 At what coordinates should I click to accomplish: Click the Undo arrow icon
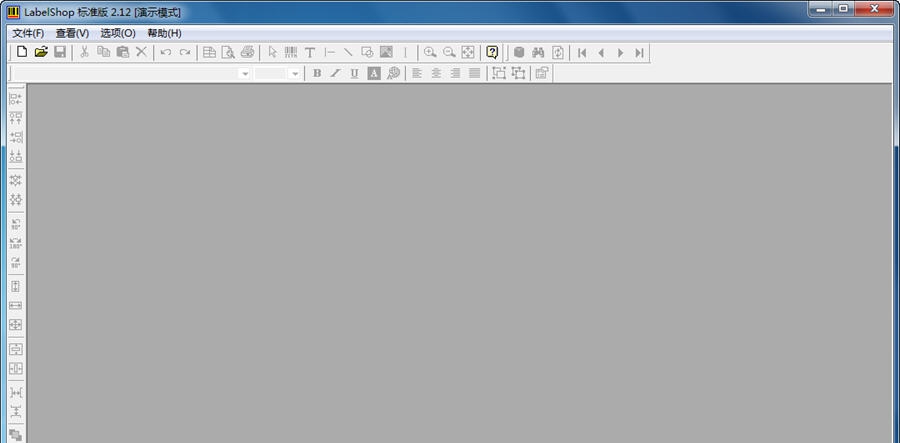click(166, 52)
